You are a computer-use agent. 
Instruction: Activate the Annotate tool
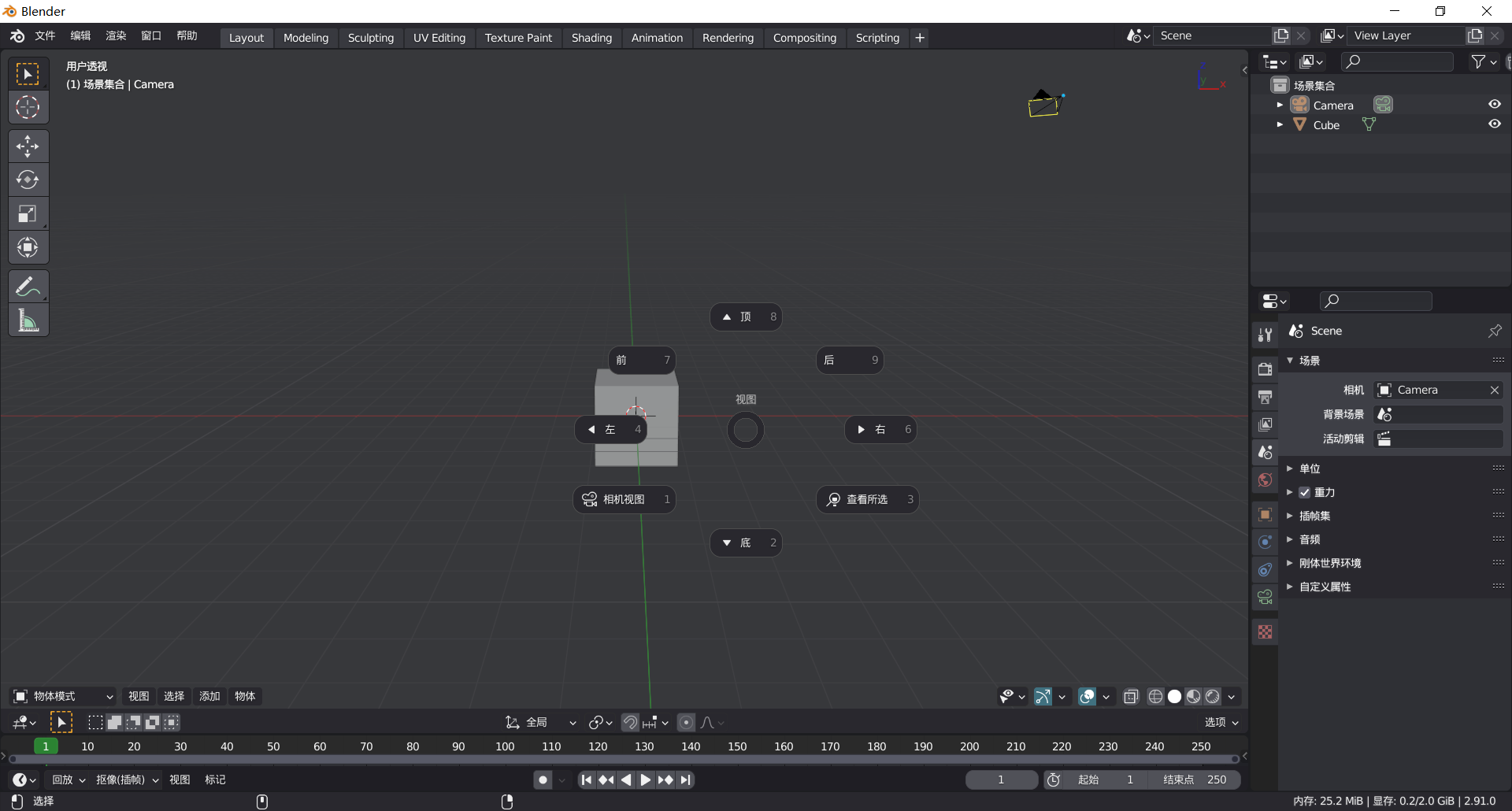[x=28, y=286]
